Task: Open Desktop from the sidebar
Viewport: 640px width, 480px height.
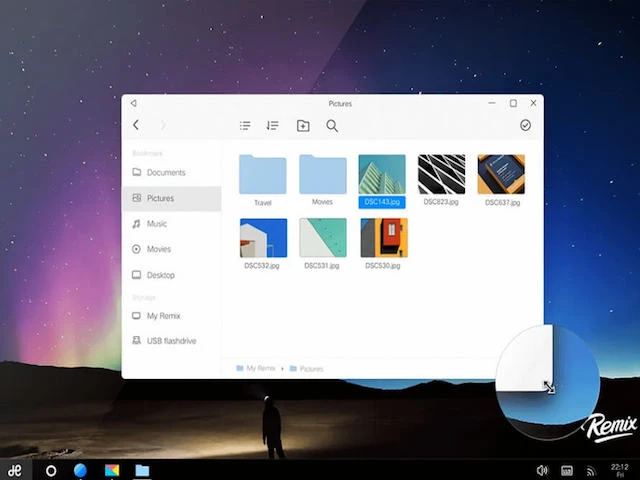Action: point(160,275)
